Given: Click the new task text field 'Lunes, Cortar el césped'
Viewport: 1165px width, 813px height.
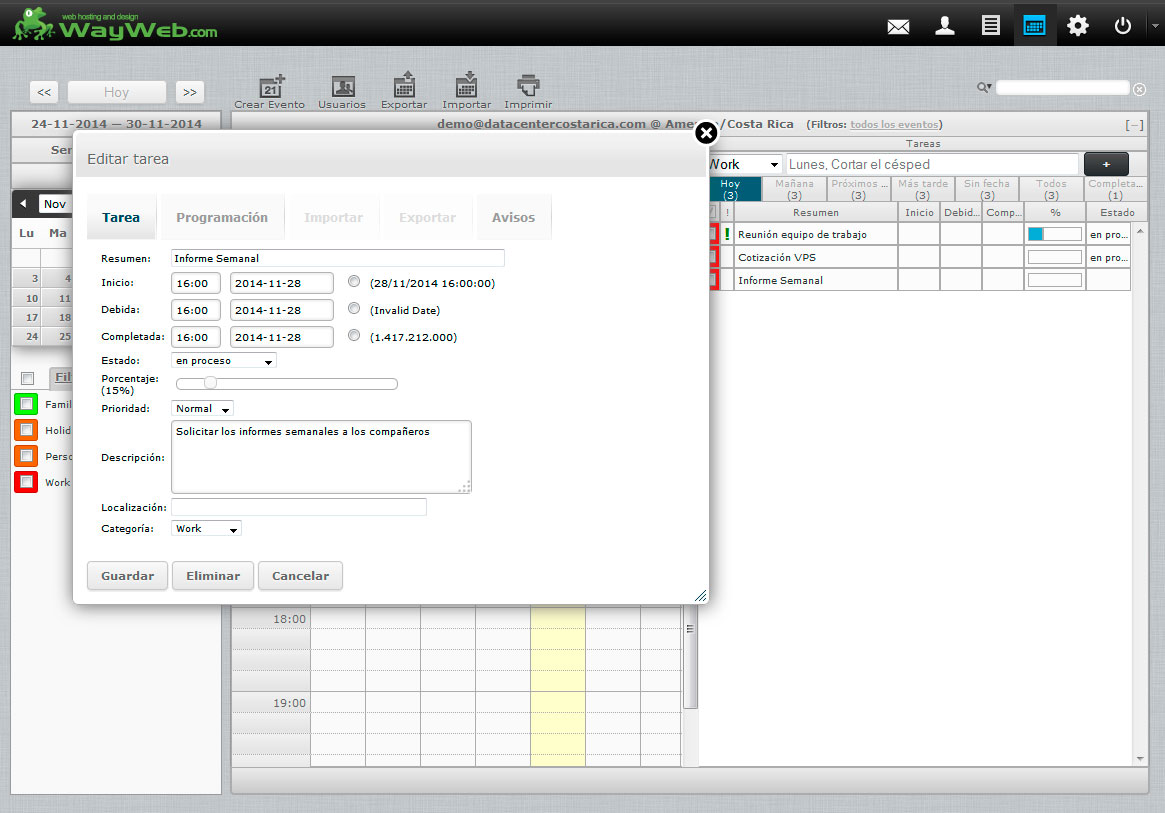Looking at the screenshot, I should pos(932,164).
